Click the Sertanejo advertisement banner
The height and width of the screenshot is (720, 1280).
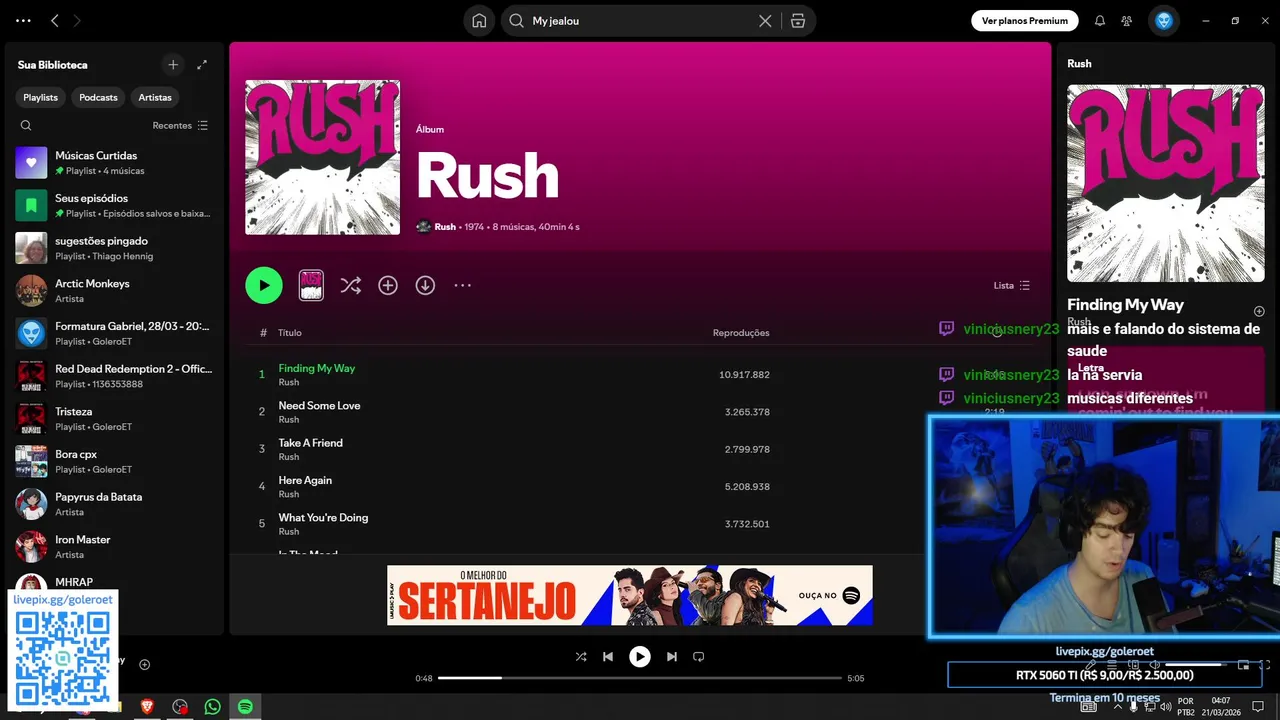click(630, 595)
